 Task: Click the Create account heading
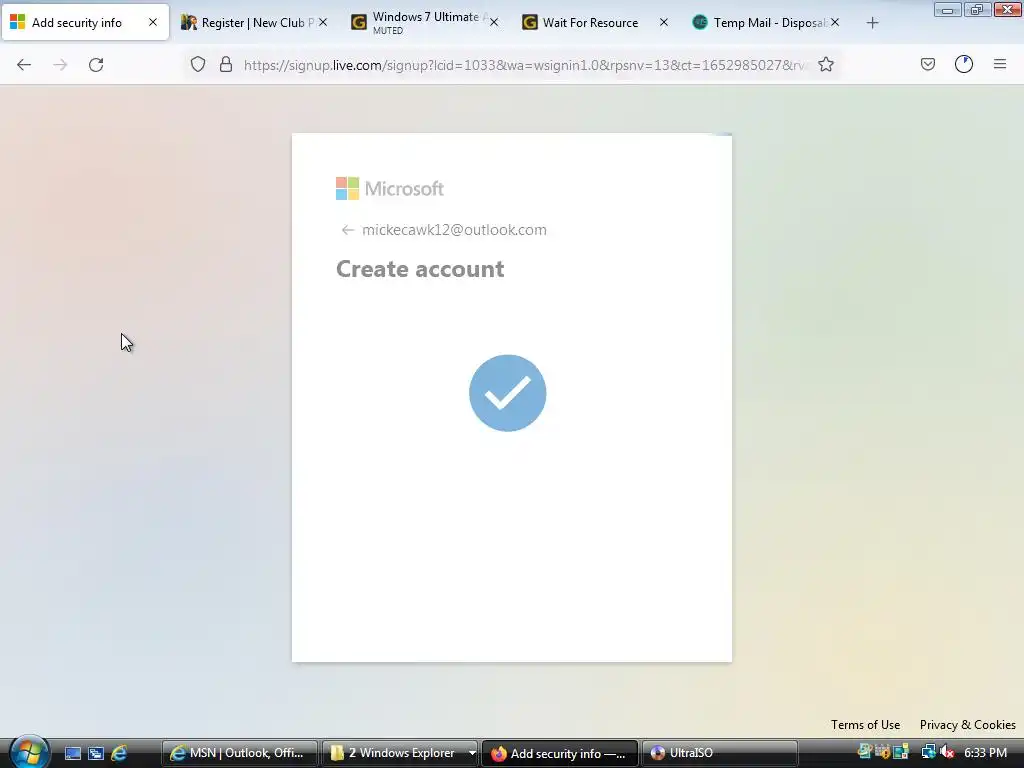(420, 269)
